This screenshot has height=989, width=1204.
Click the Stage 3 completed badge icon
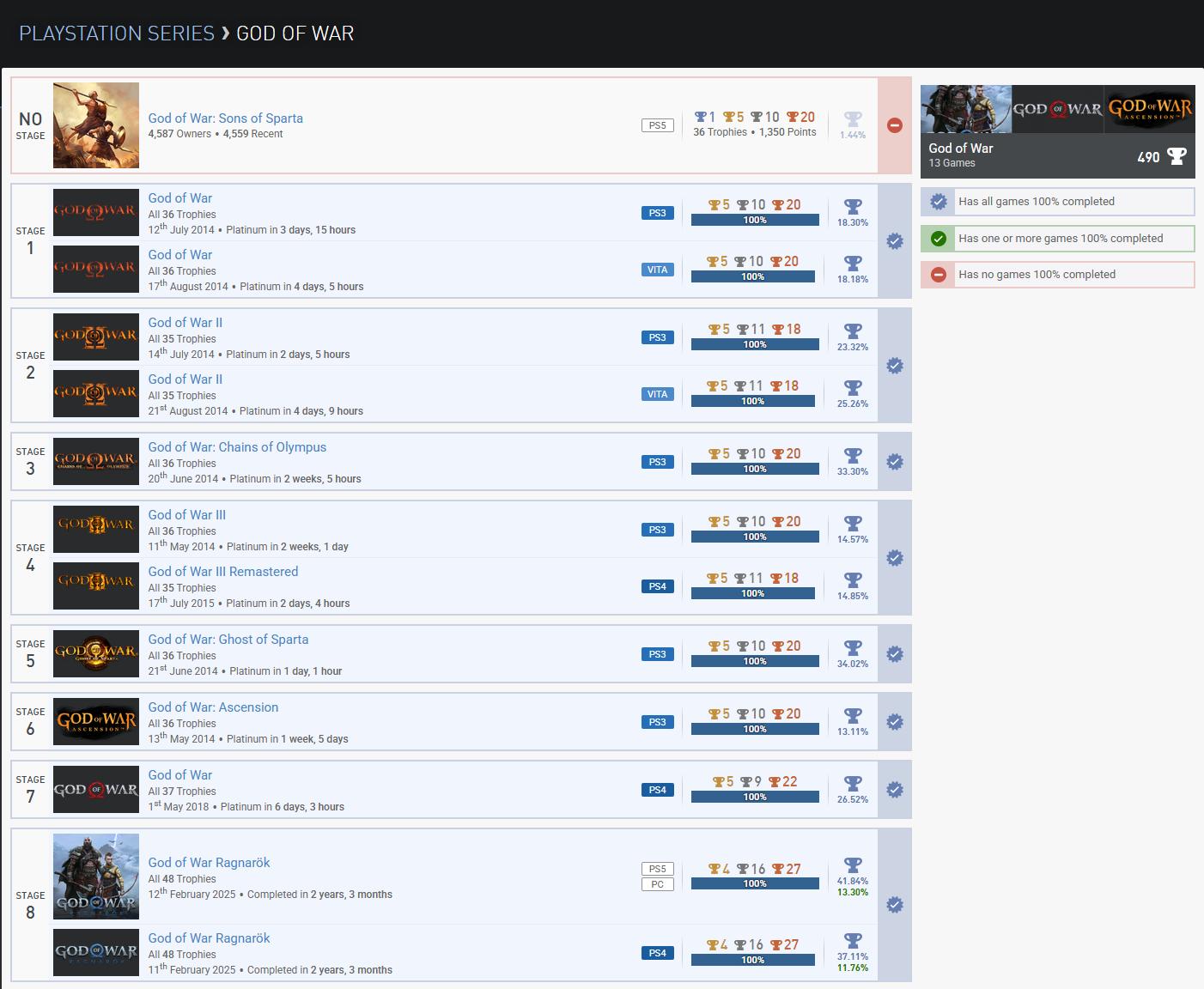tap(895, 462)
